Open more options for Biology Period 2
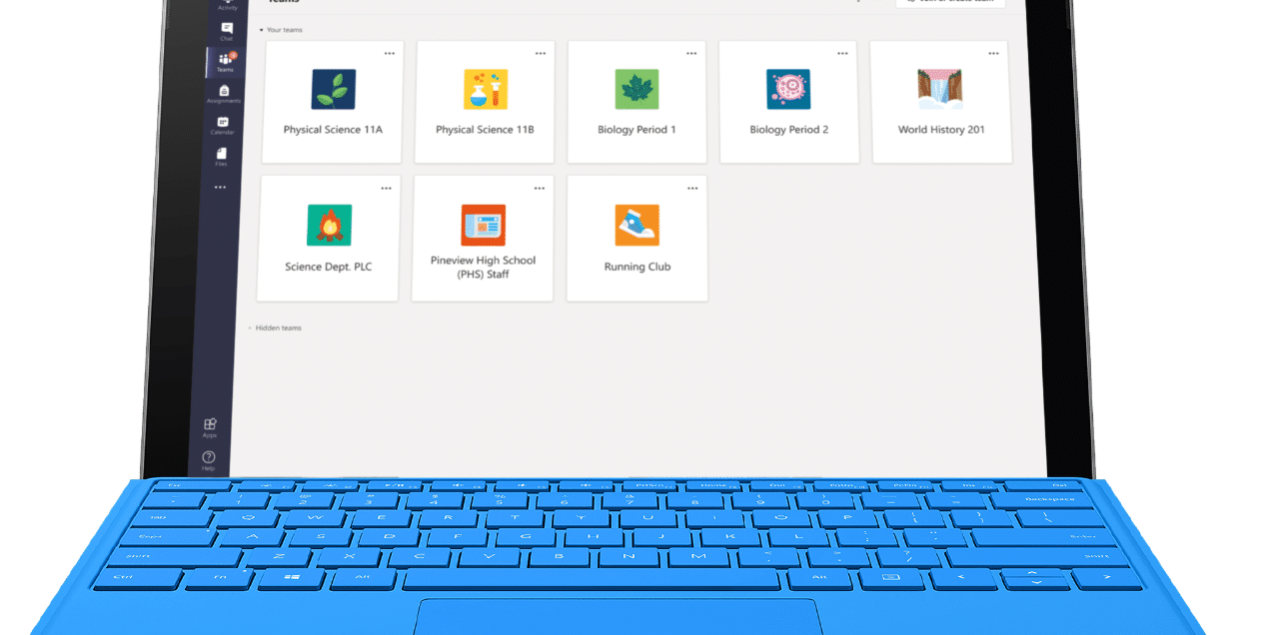 (843, 53)
